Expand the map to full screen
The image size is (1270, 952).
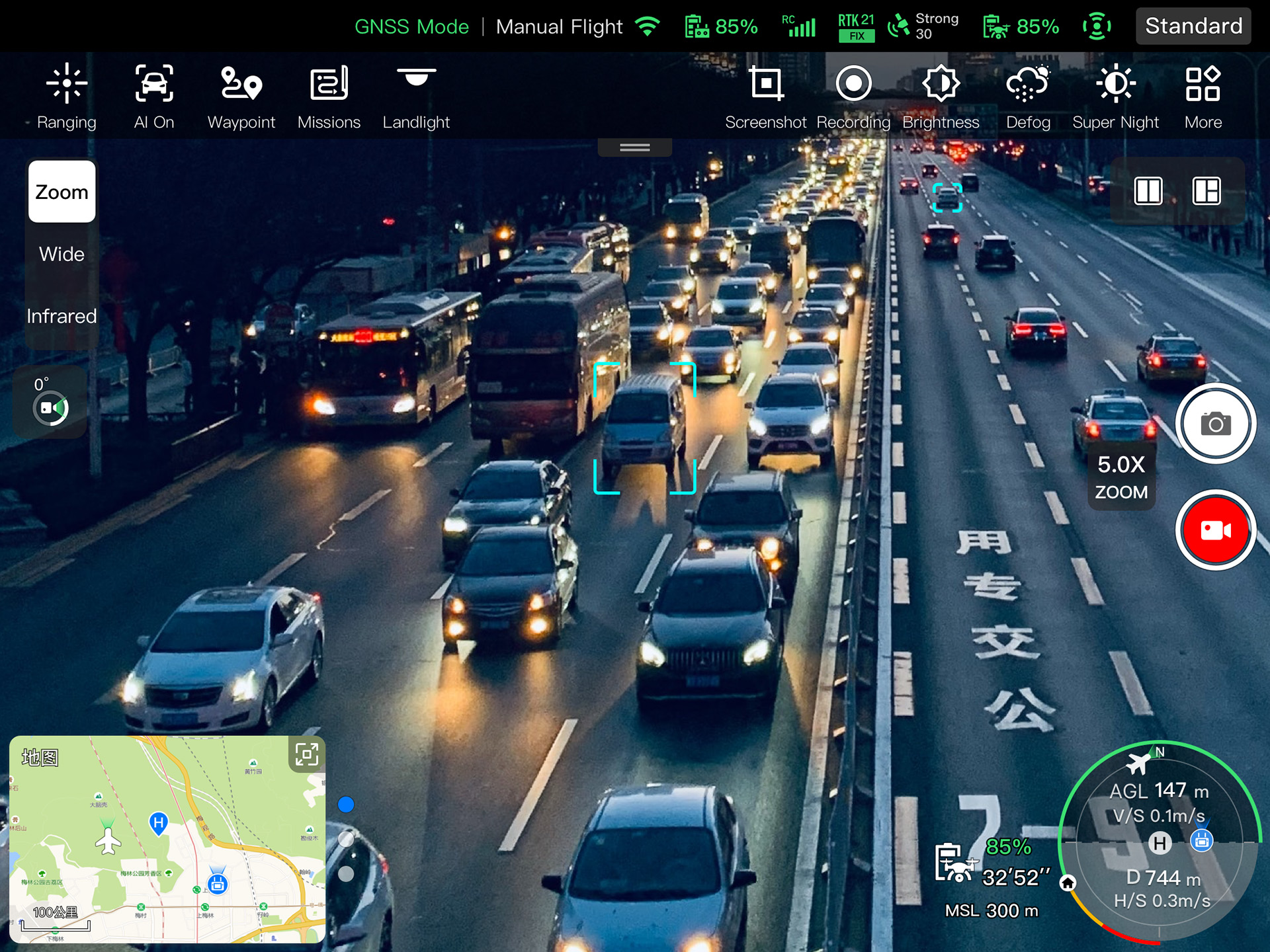click(x=306, y=754)
